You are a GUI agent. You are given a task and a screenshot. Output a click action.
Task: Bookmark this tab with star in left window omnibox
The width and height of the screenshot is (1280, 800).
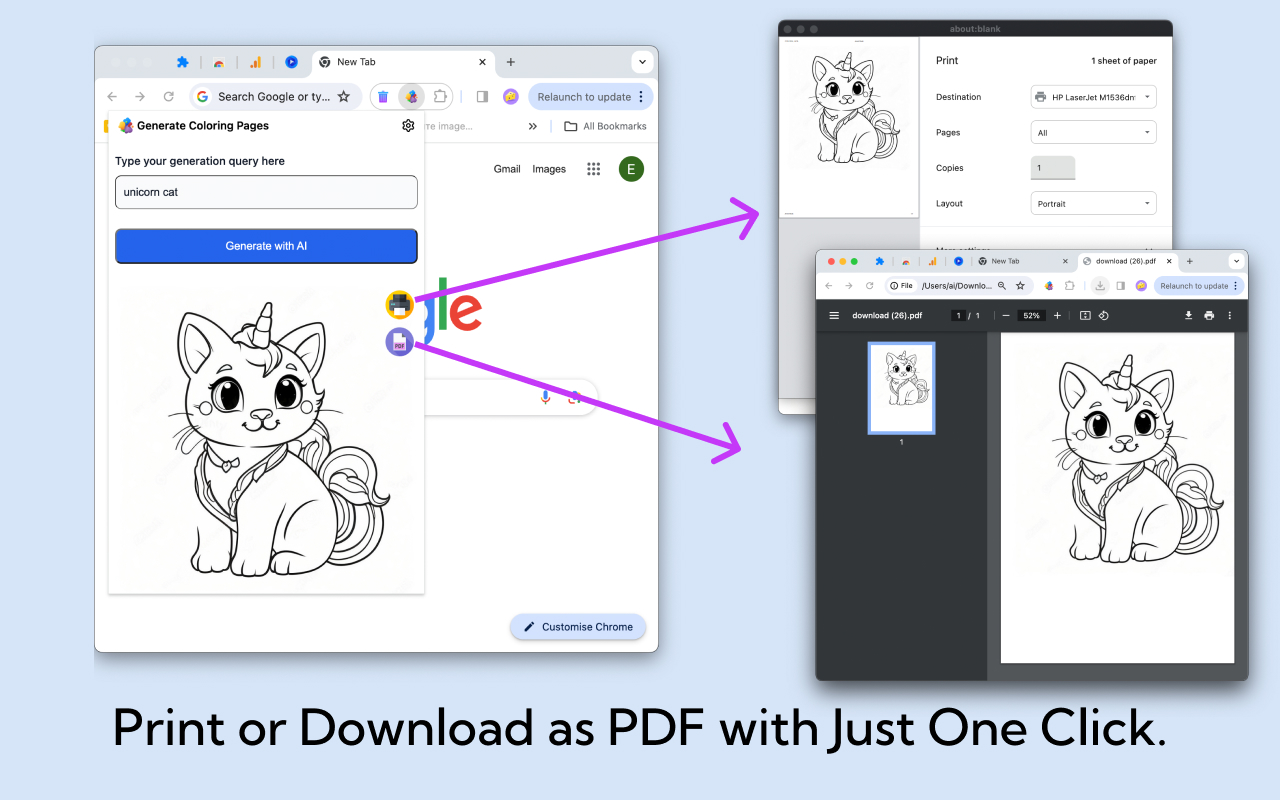pyautogui.click(x=344, y=97)
